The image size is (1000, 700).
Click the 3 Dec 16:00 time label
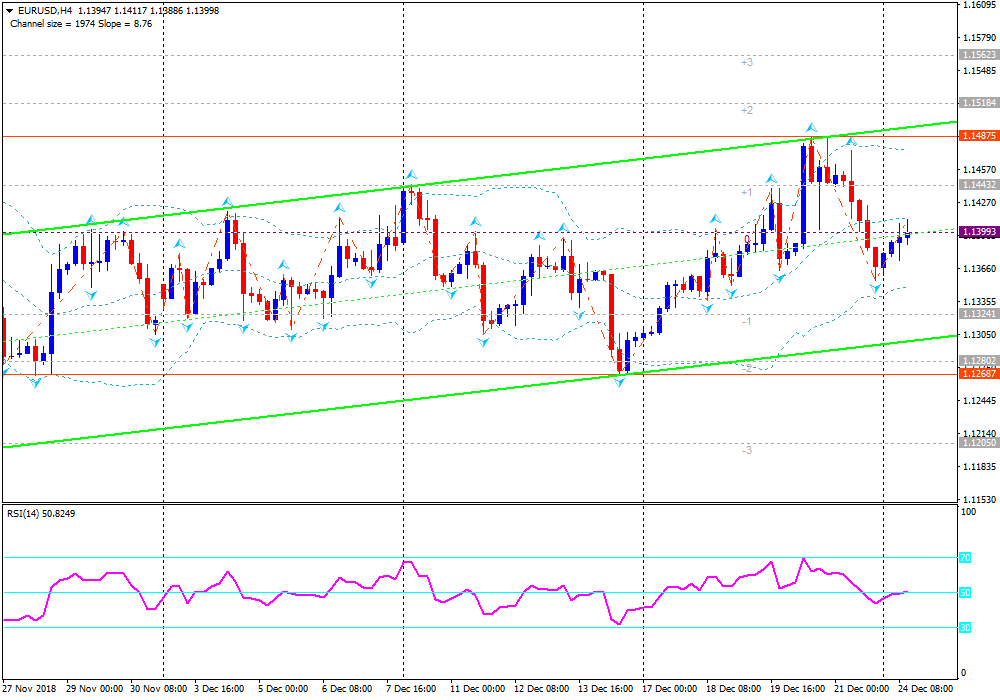[219, 689]
